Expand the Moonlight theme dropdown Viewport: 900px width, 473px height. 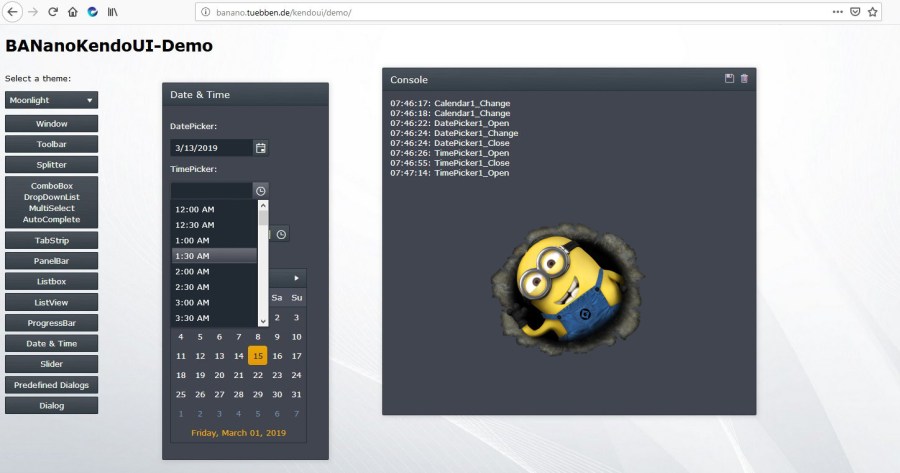click(x=51, y=100)
